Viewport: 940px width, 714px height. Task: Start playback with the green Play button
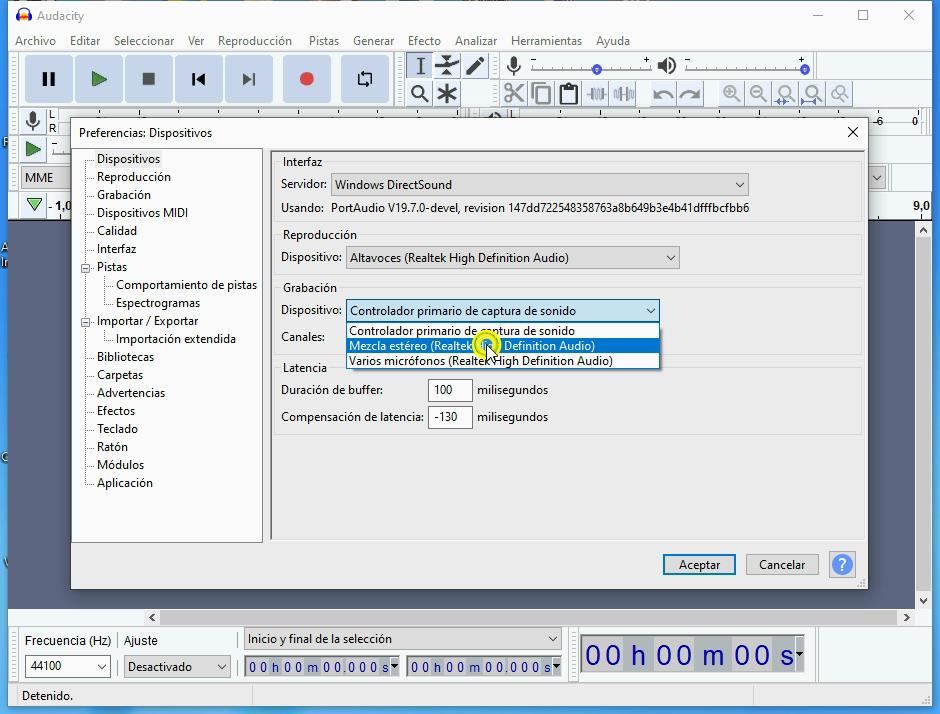coord(99,79)
